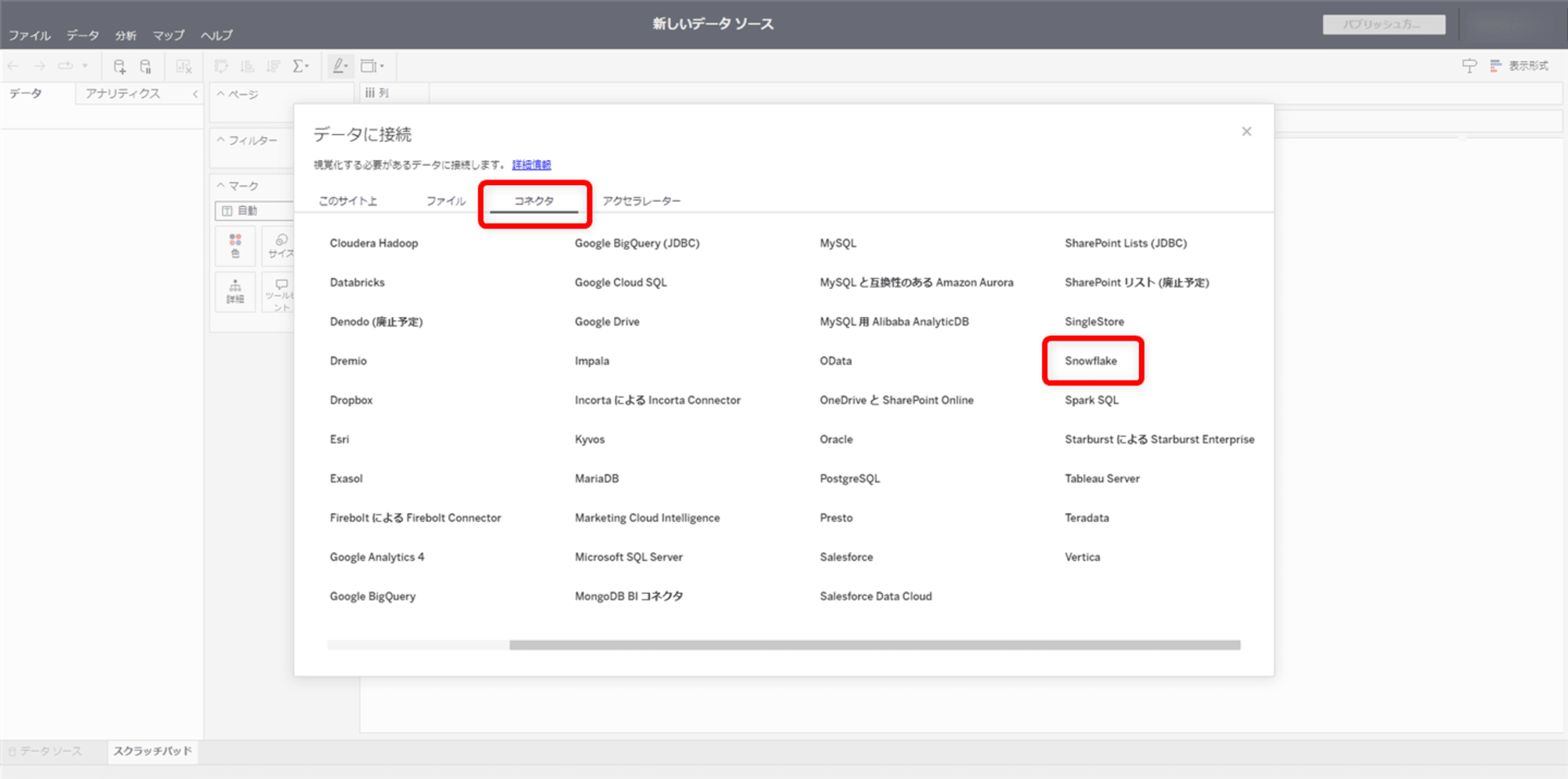Open the ヘルプ menu
The width and height of the screenshot is (1568, 779).
217,35
